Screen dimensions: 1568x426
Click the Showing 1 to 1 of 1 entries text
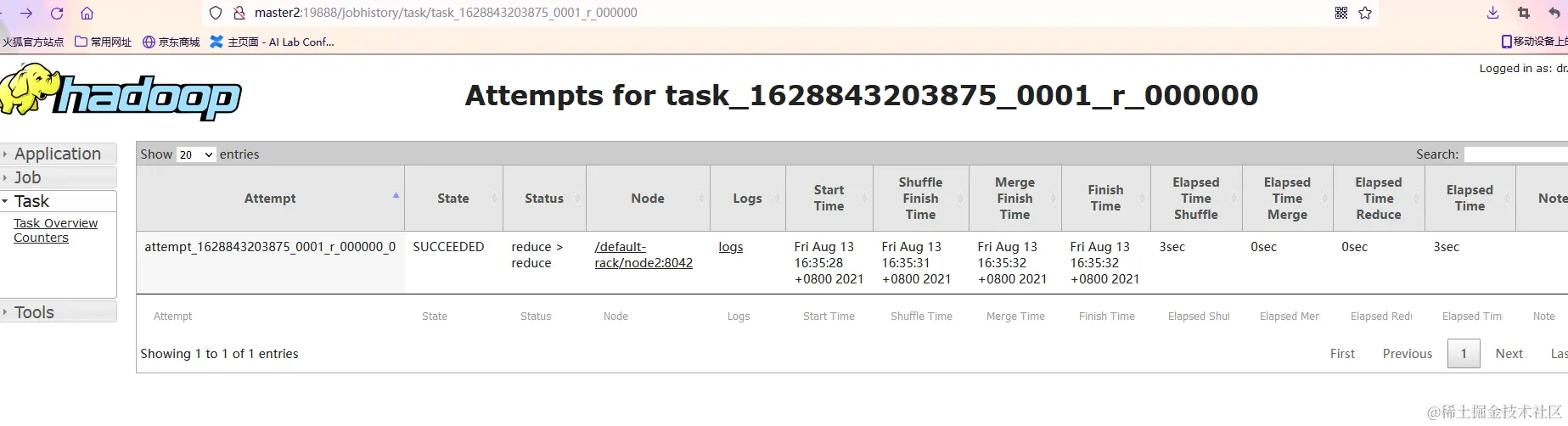pyautogui.click(x=219, y=354)
